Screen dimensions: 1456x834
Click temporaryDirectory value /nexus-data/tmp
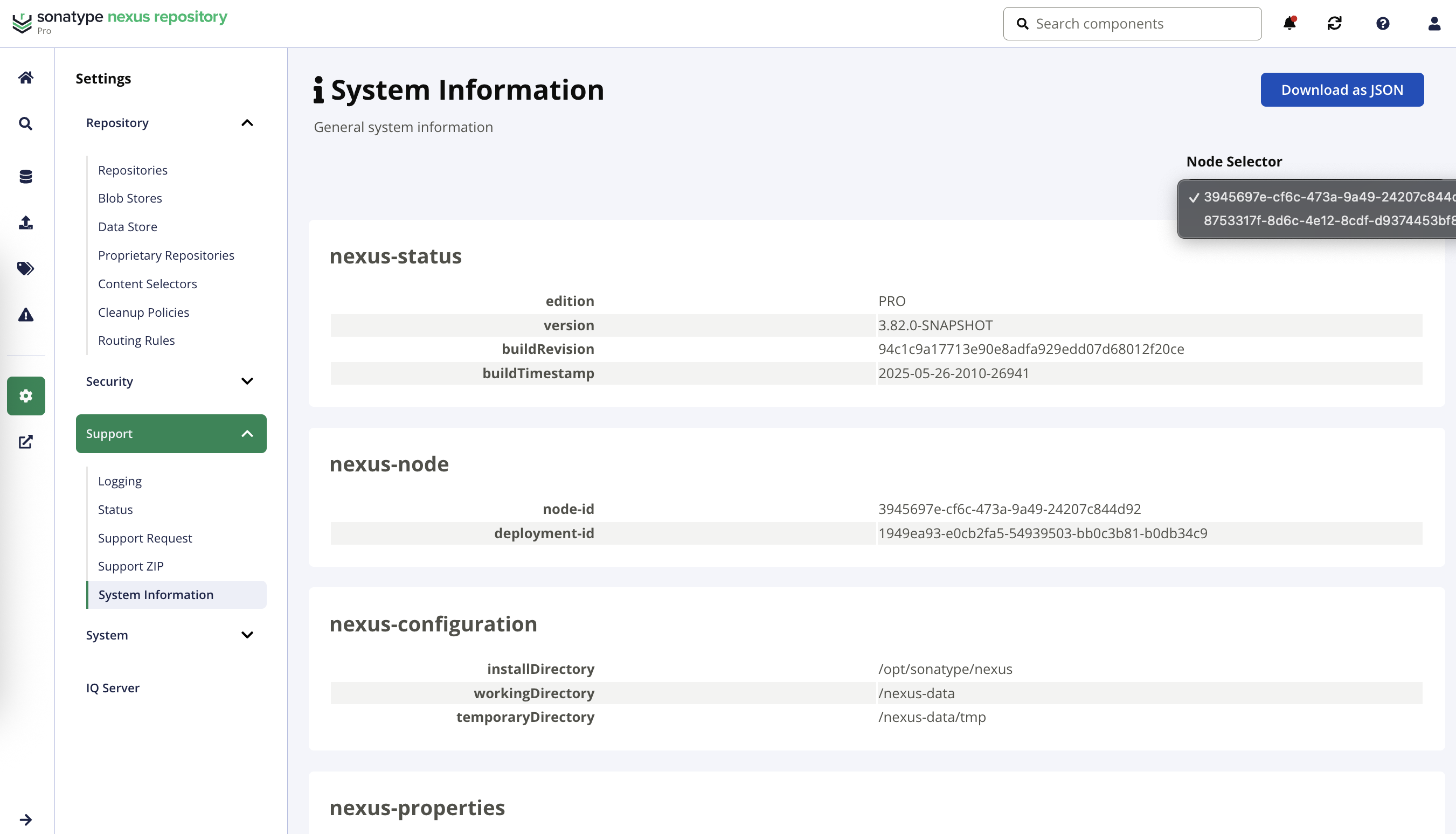coord(932,717)
